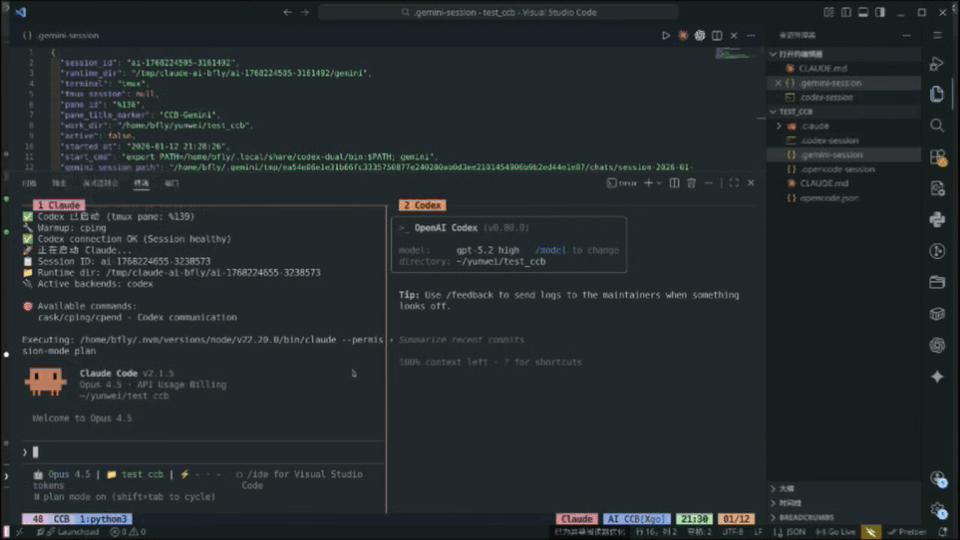Switch to the Output panel tab
Viewport: 960px width, 540px height.
(x=59, y=183)
